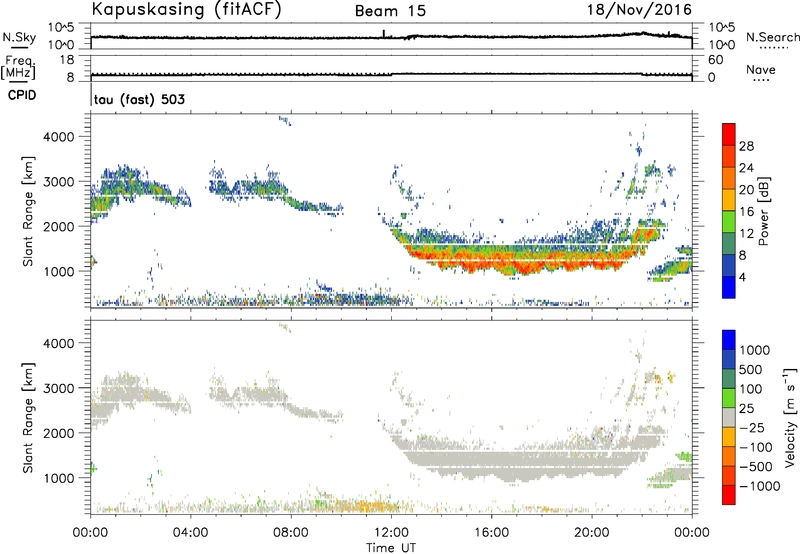
Task: Click the '4000' tick of the power panel
Action: (58, 137)
